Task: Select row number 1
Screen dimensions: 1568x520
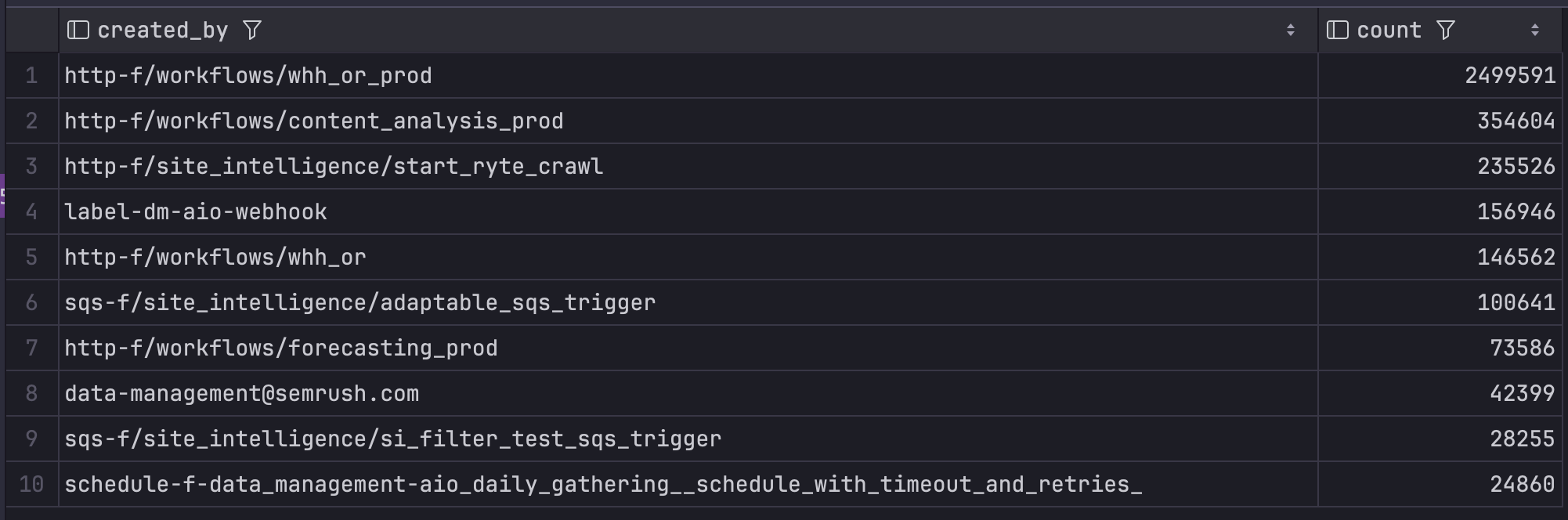Action: pos(31,76)
